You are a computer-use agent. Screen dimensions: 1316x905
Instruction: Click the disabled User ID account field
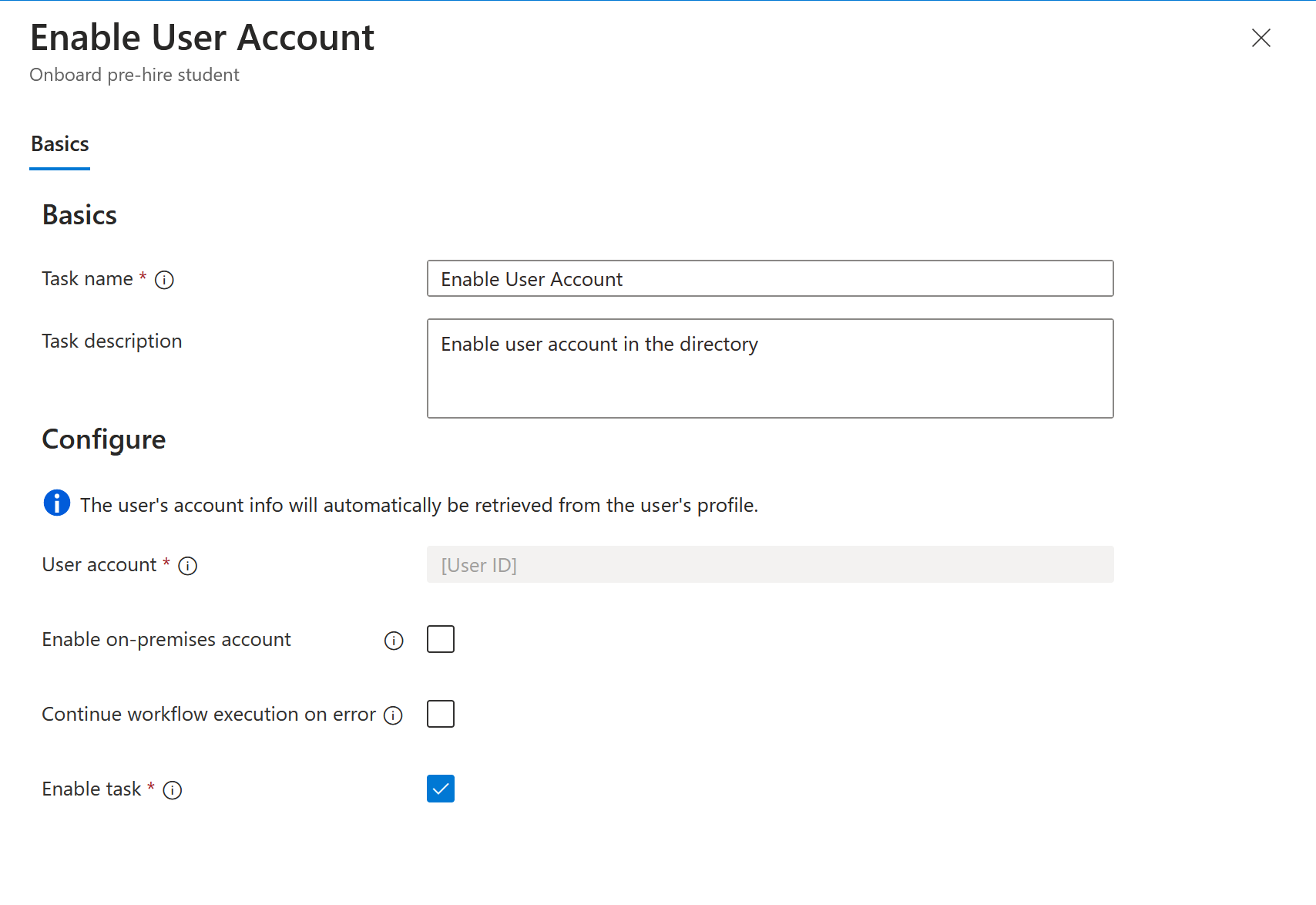pos(769,564)
